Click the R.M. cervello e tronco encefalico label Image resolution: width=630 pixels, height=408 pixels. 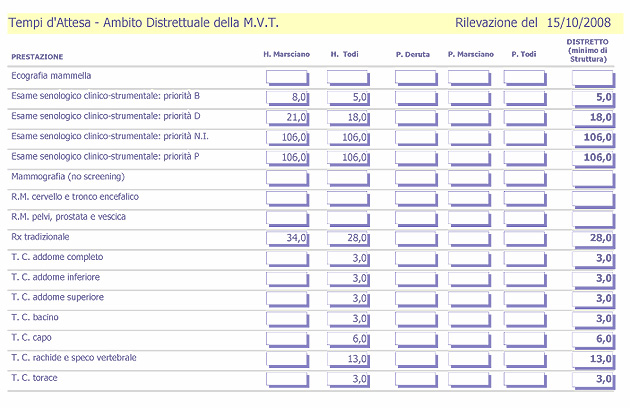click(x=74, y=197)
